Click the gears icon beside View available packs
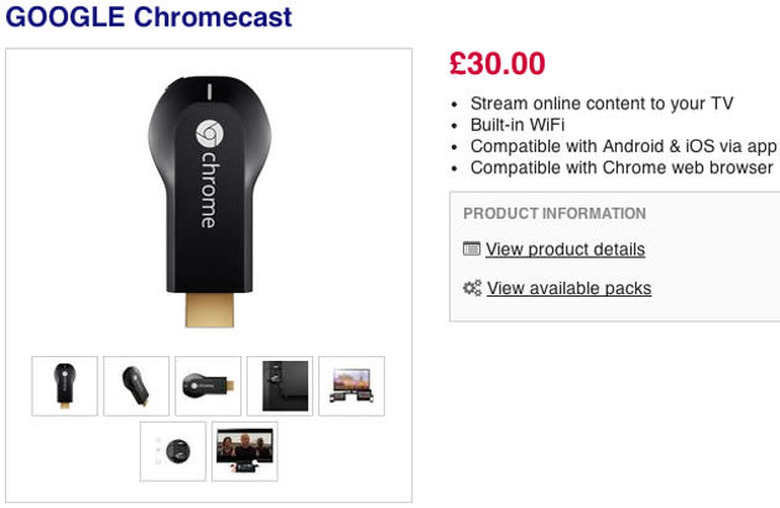780x508 pixels. (472, 288)
